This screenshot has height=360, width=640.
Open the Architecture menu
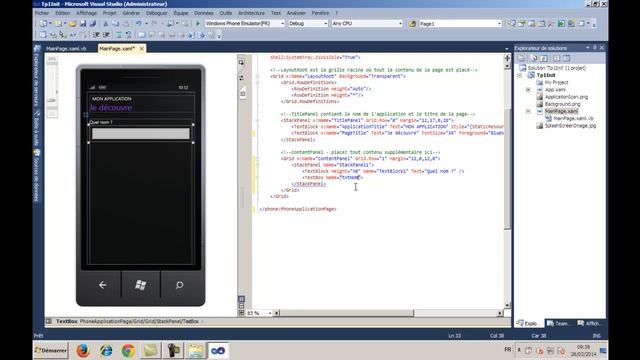[x=251, y=13]
